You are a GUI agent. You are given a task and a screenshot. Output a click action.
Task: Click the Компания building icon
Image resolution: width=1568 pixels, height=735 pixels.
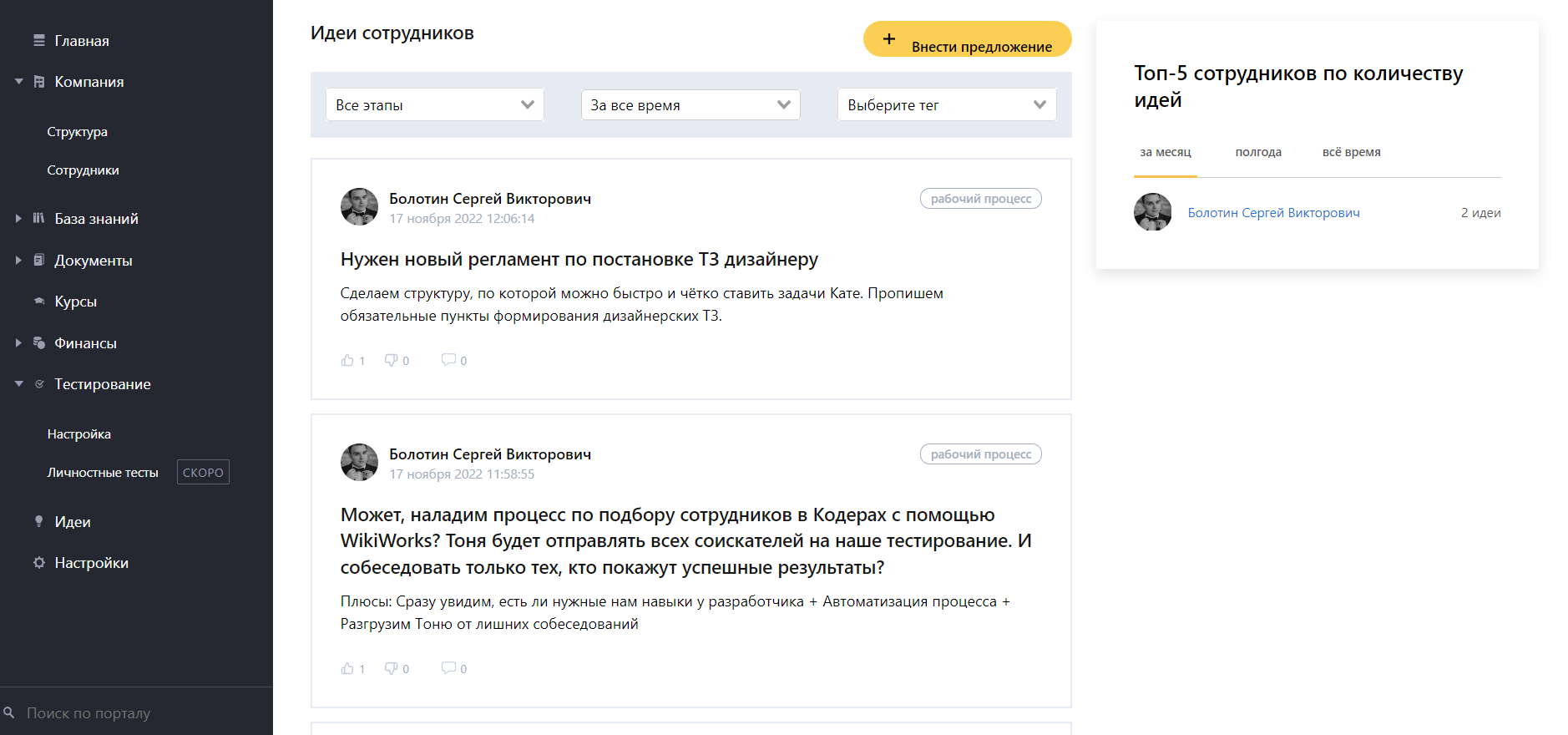tap(39, 82)
